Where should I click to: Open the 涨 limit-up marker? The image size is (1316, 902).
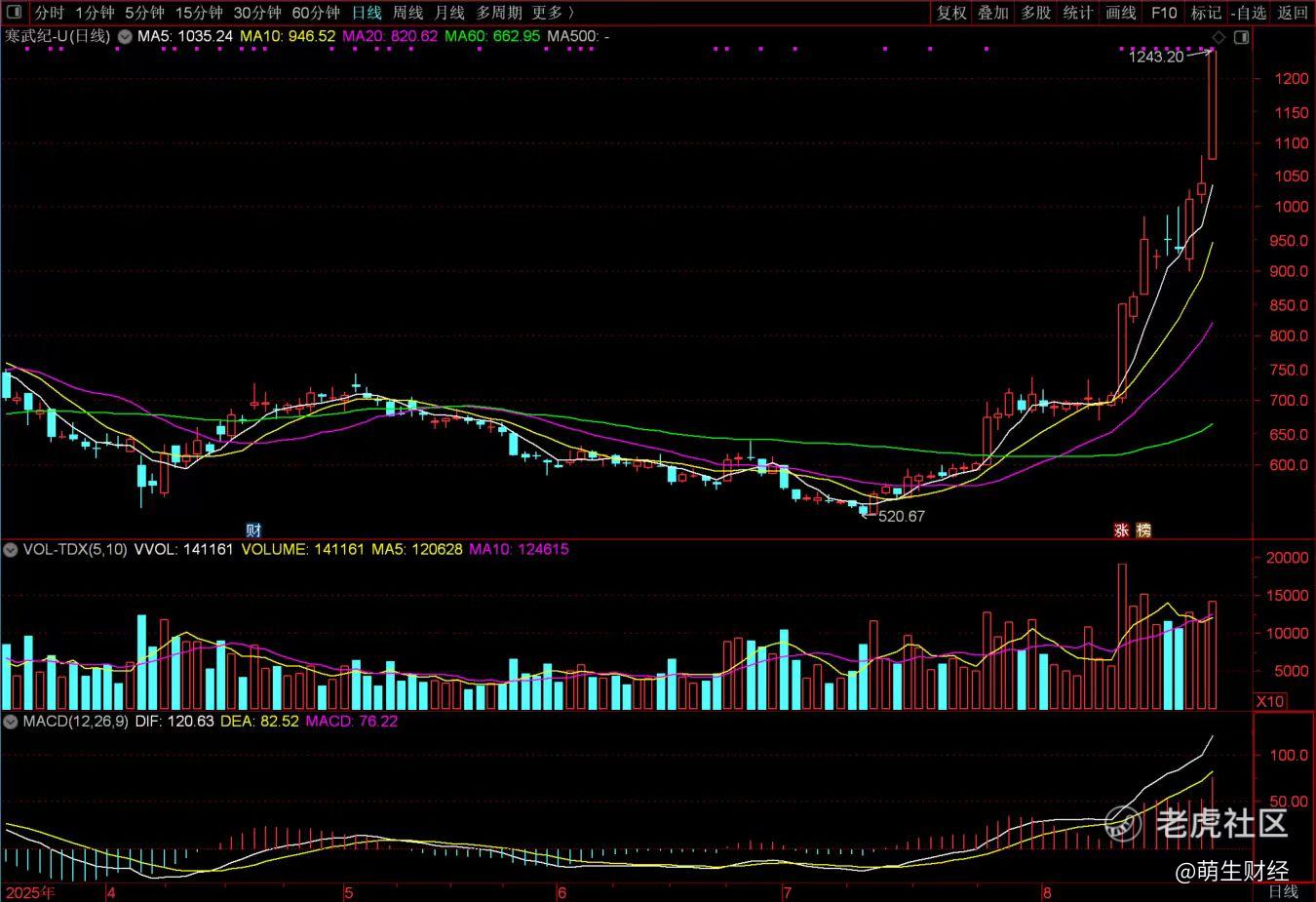pyautogui.click(x=1122, y=530)
